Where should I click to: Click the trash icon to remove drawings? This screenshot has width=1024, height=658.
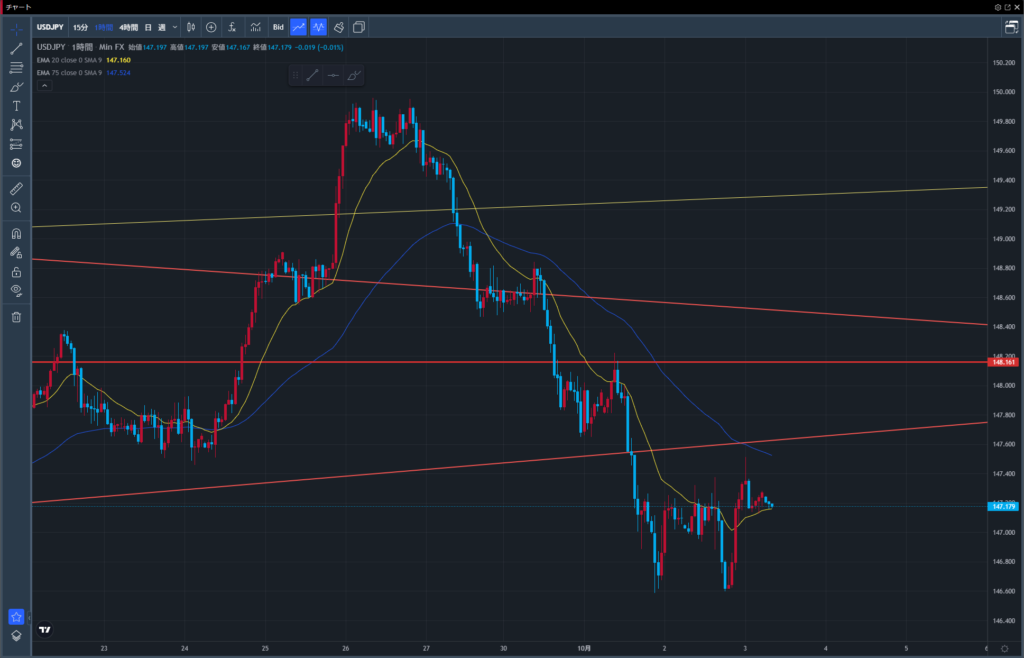point(16,317)
